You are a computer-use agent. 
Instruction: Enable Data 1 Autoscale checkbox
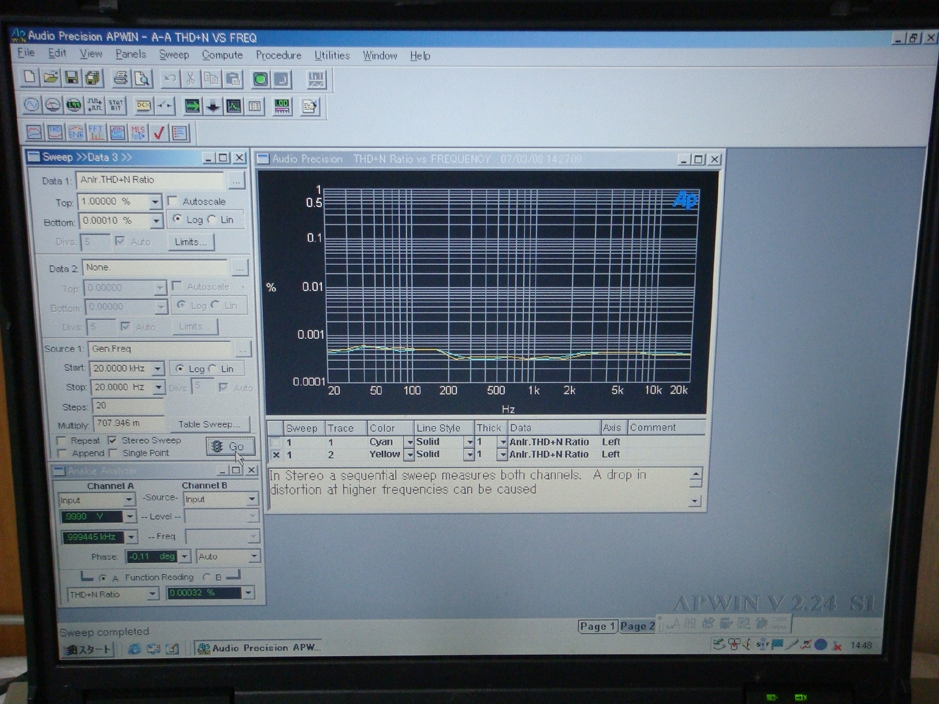point(174,201)
